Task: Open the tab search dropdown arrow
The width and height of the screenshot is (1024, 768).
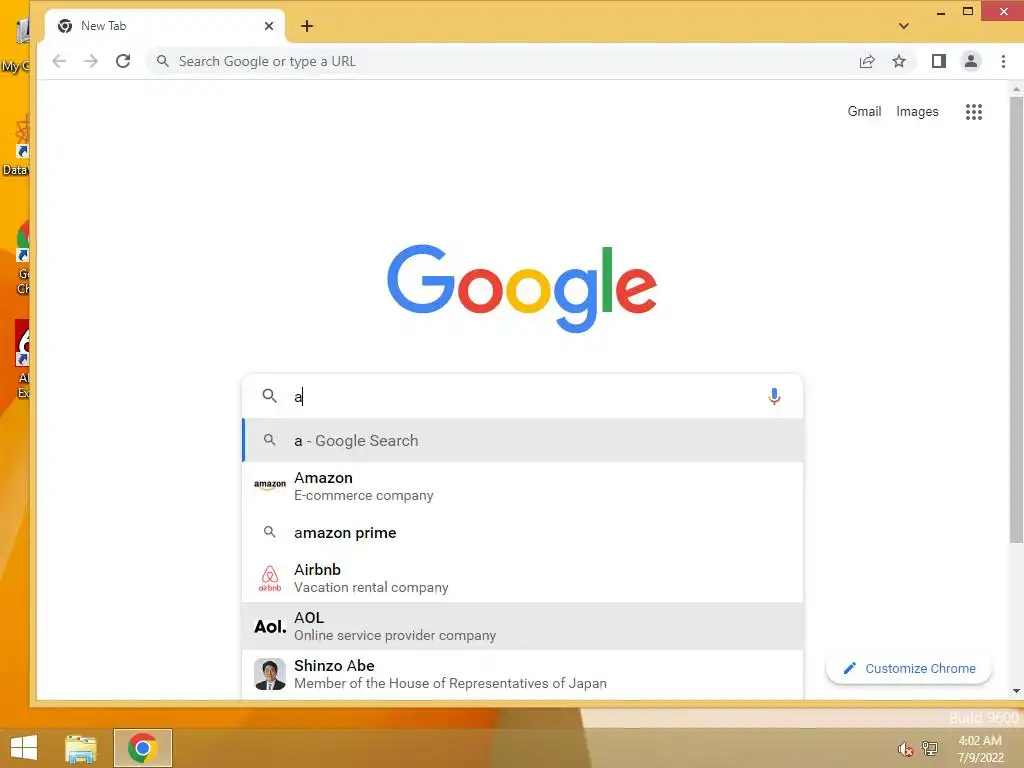Action: (x=904, y=26)
